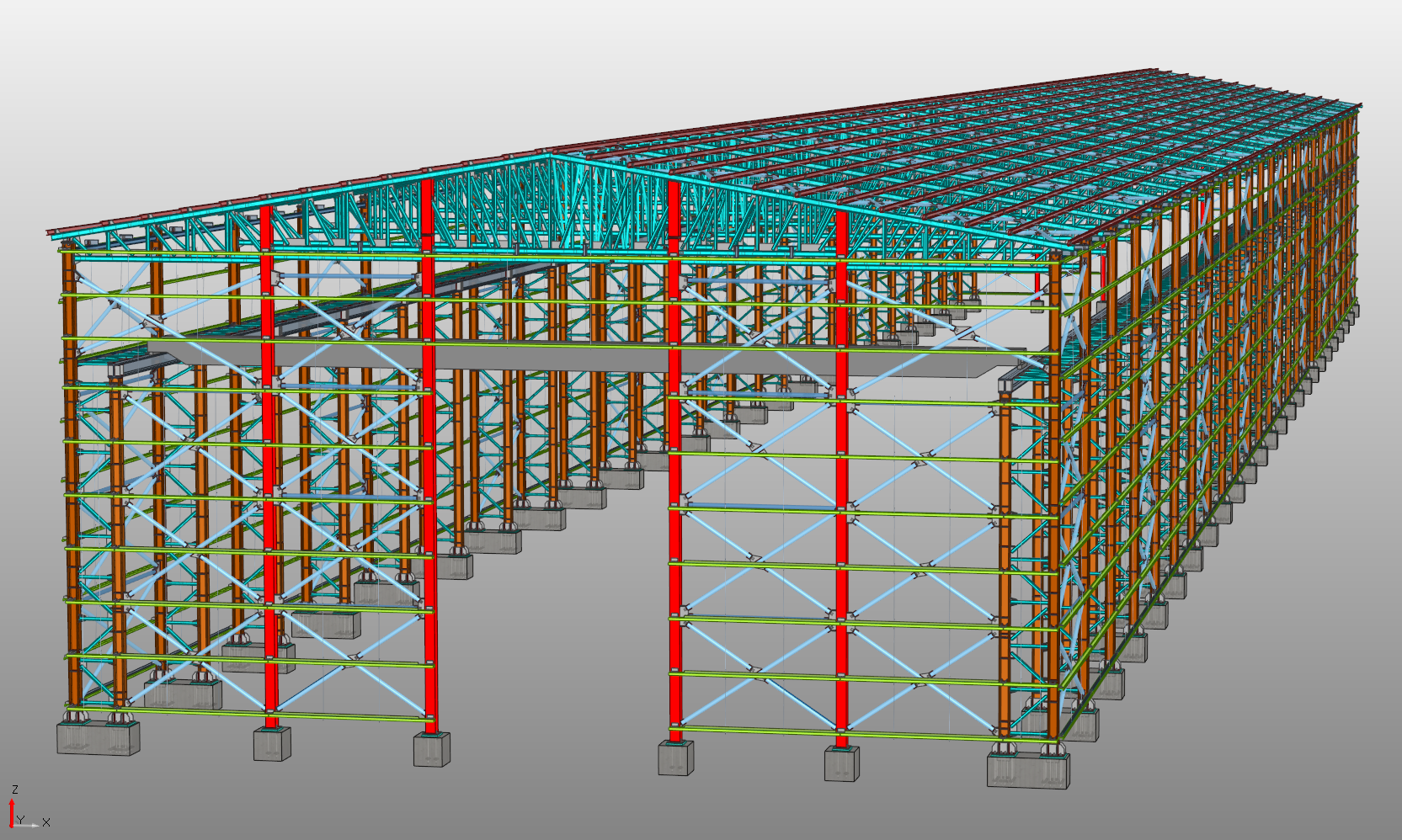1402x840 pixels.
Task: Pick the footing under the rightmost red column
Action: 842,763
